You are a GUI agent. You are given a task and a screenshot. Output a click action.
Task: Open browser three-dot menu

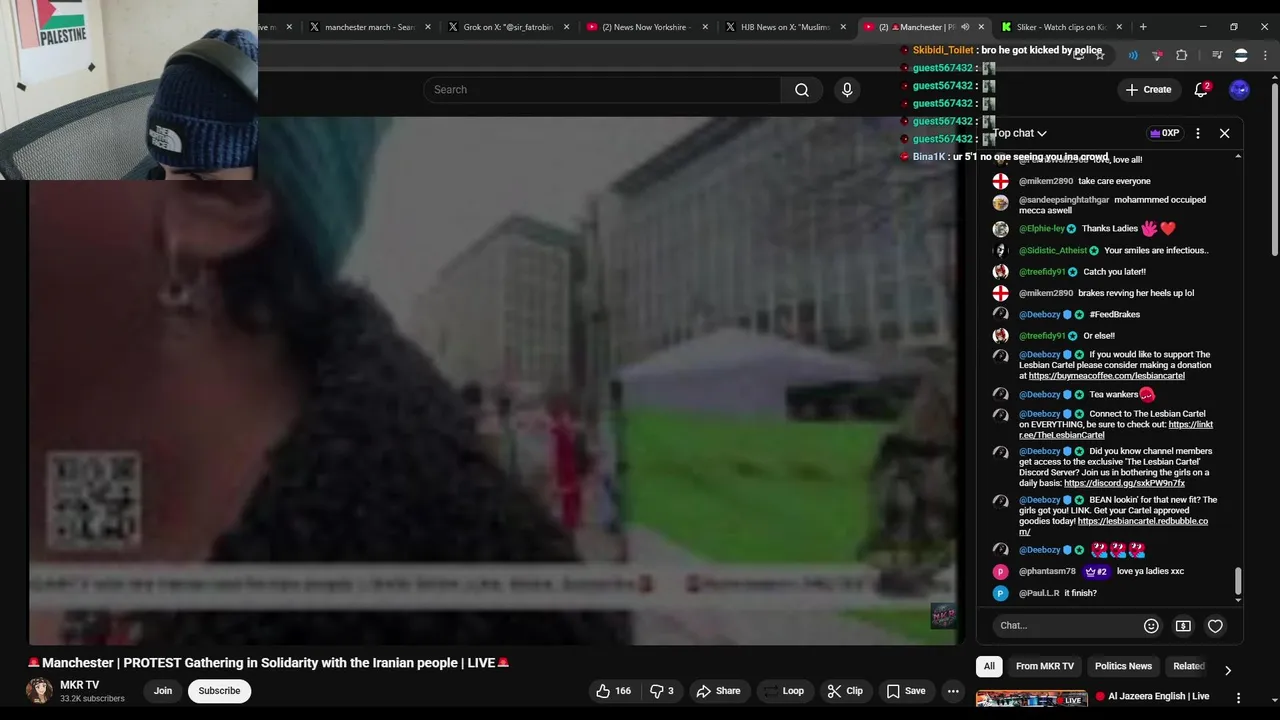(x=1265, y=56)
